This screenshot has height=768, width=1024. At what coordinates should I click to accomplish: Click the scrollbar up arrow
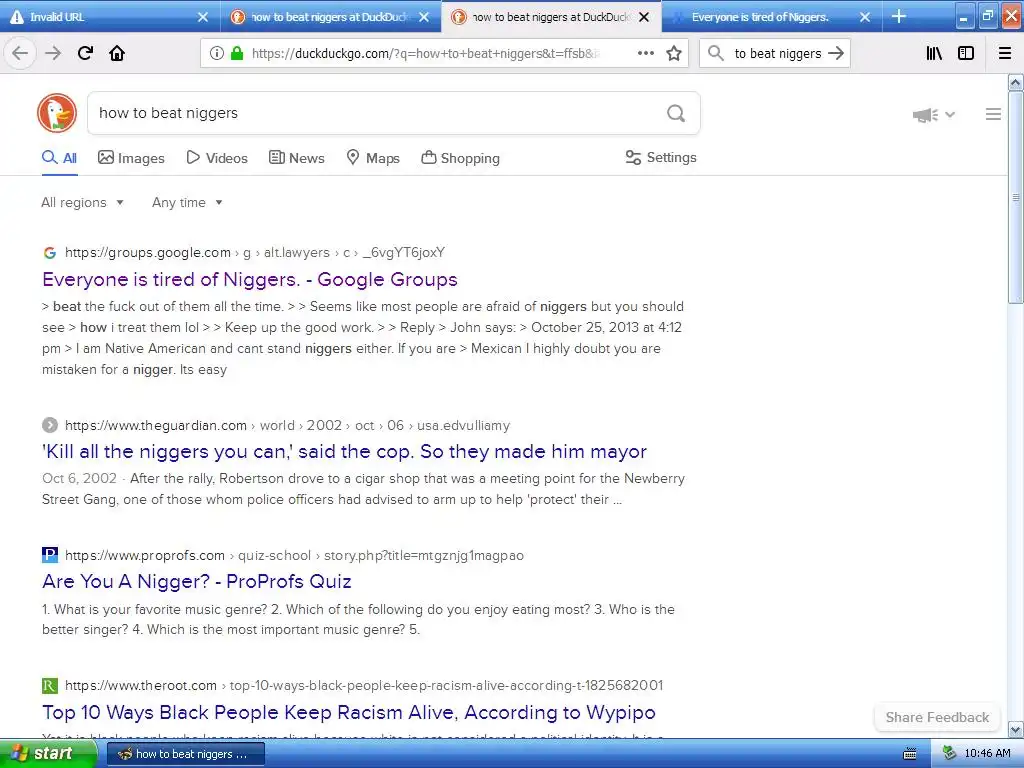pyautogui.click(x=1016, y=82)
